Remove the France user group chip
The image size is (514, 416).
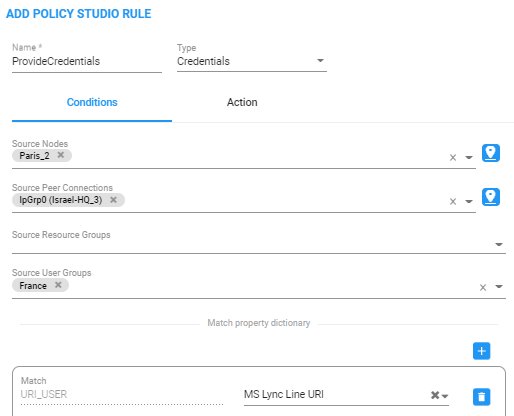pos(58,285)
